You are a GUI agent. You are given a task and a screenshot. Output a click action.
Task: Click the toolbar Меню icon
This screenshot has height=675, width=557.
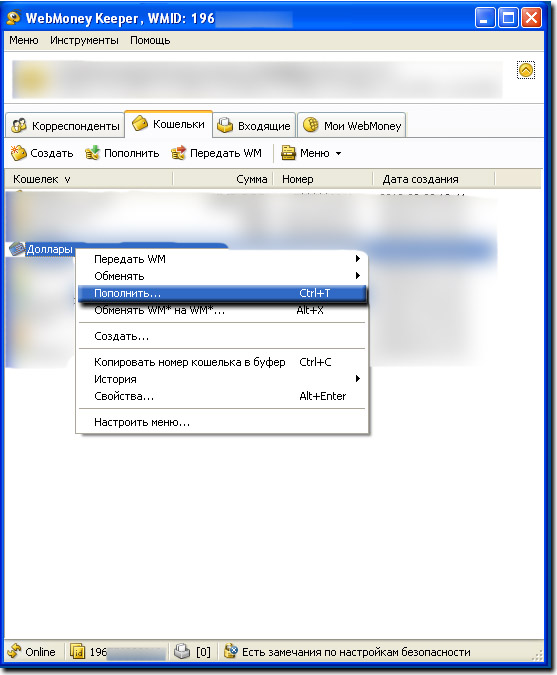tap(288, 153)
